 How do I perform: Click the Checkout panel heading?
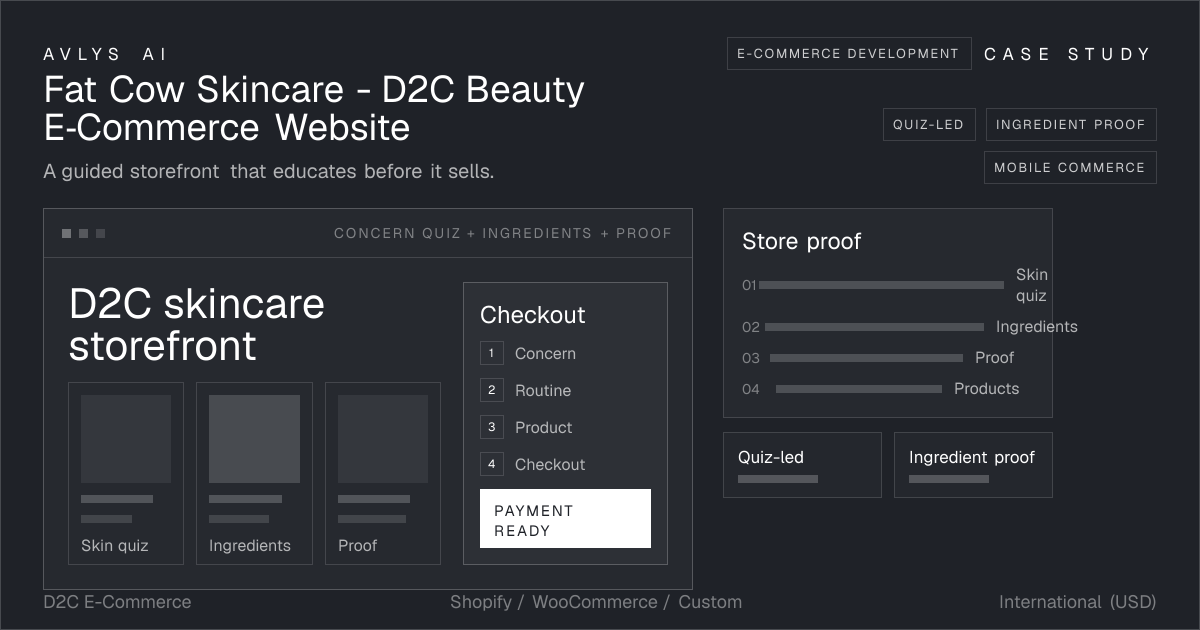coord(533,315)
